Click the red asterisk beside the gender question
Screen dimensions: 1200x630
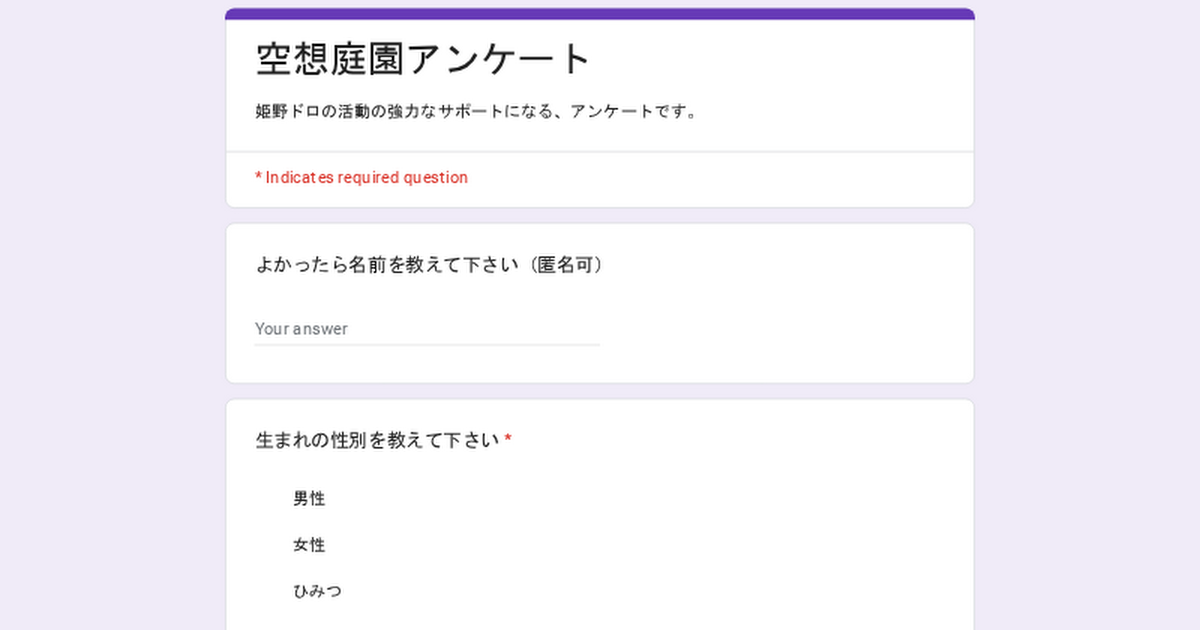[x=508, y=440]
